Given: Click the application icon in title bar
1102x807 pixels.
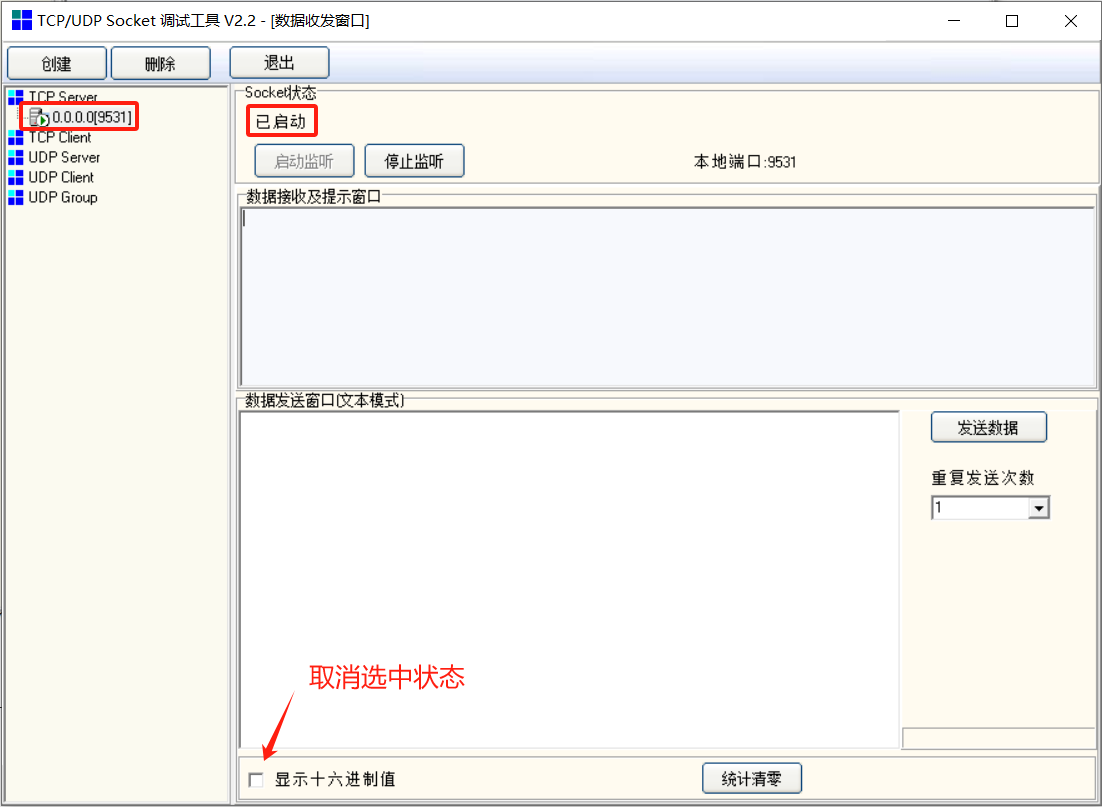Looking at the screenshot, I should click(21, 20).
